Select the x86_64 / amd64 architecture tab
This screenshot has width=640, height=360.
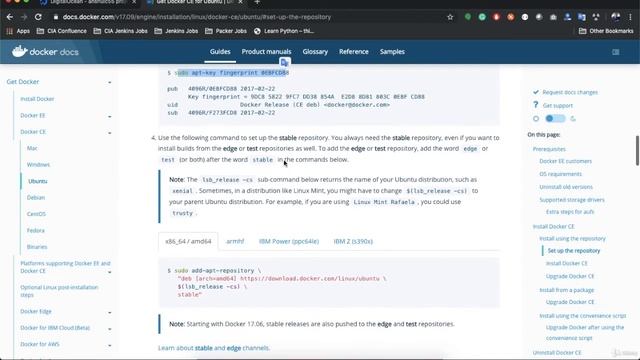click(188, 241)
